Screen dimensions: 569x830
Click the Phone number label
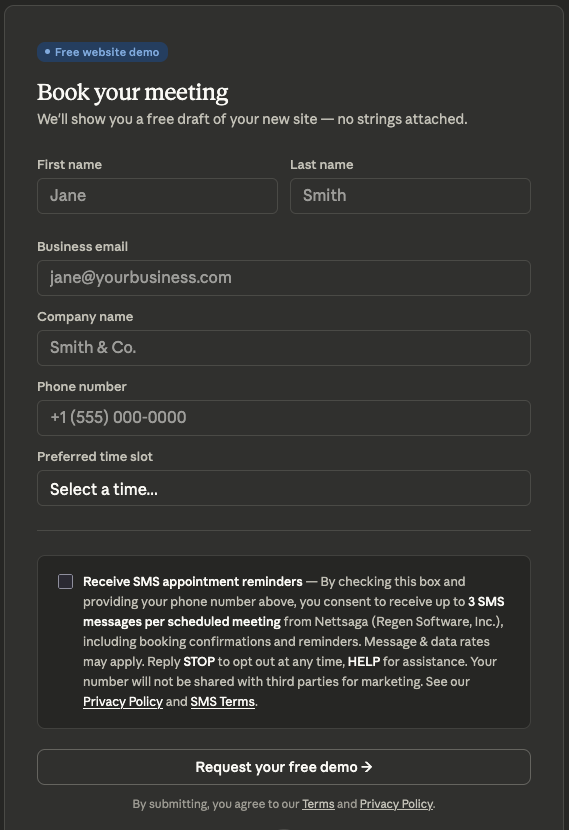click(x=82, y=386)
